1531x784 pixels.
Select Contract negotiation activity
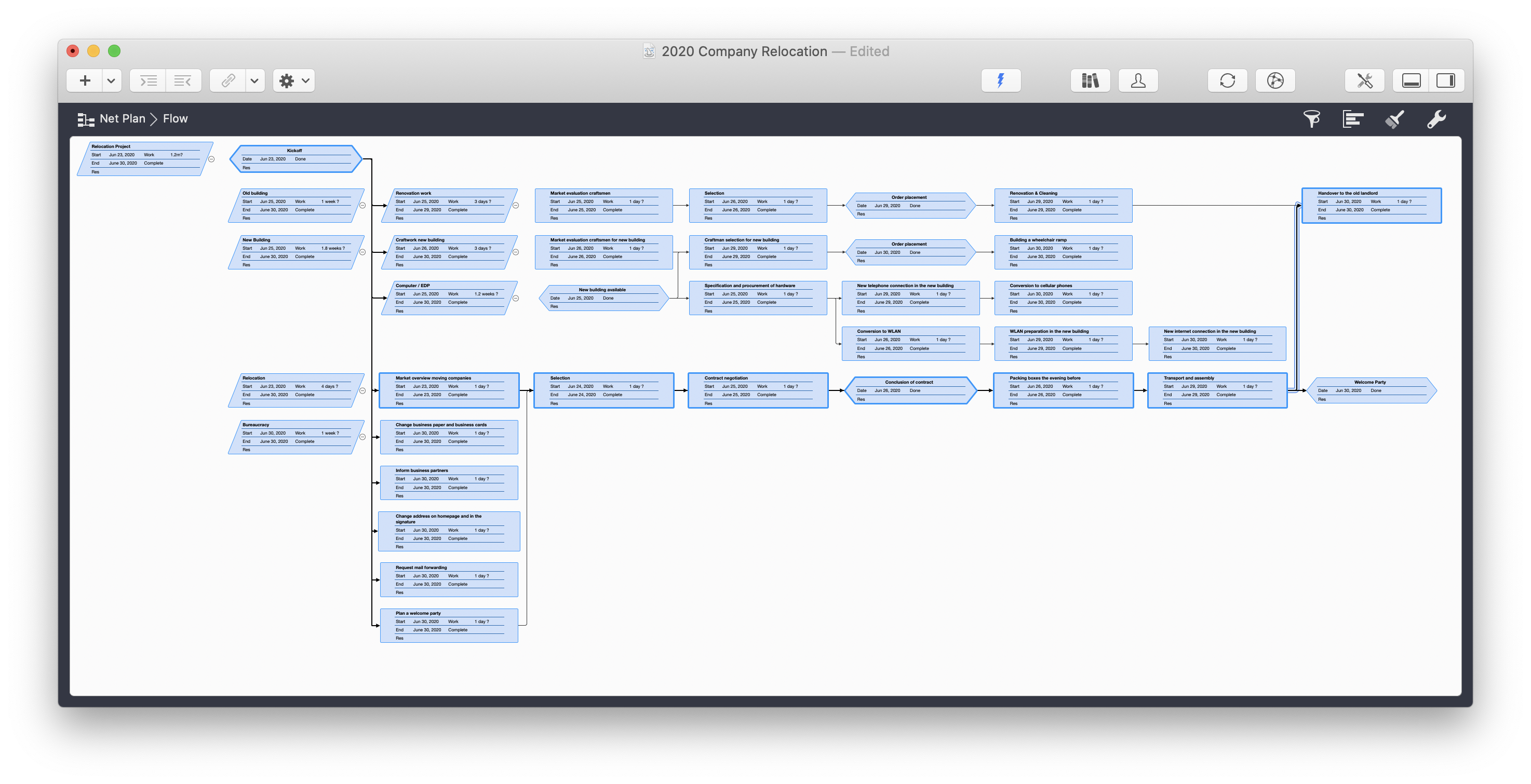758,390
